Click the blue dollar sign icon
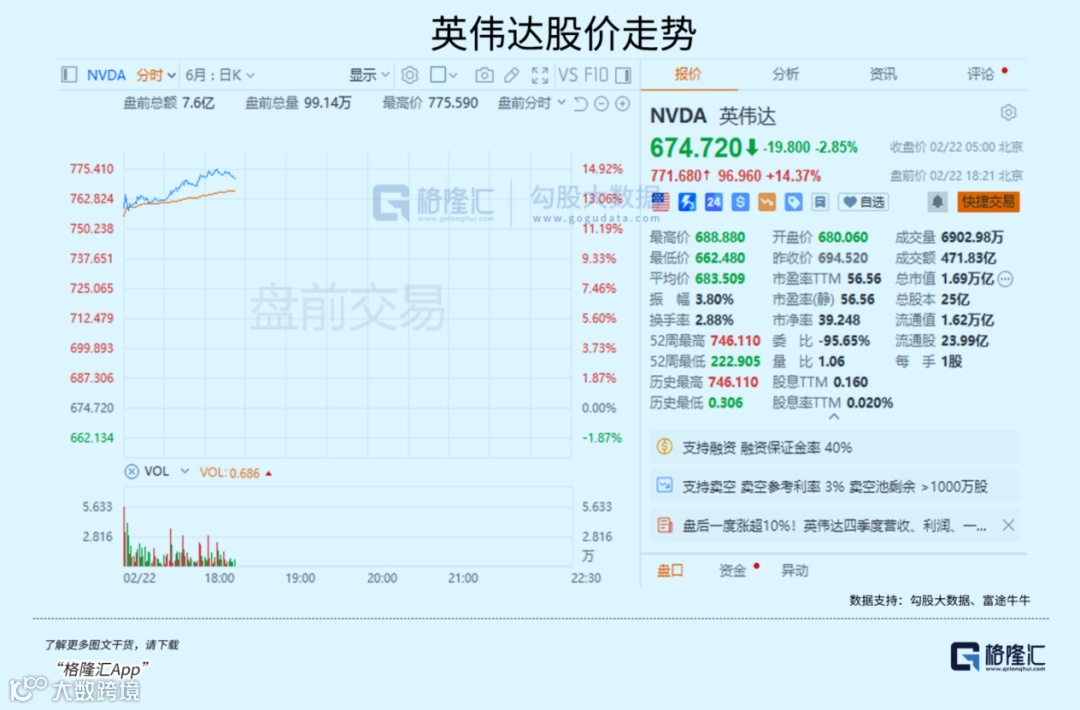The image size is (1080, 710). pyautogui.click(x=740, y=202)
